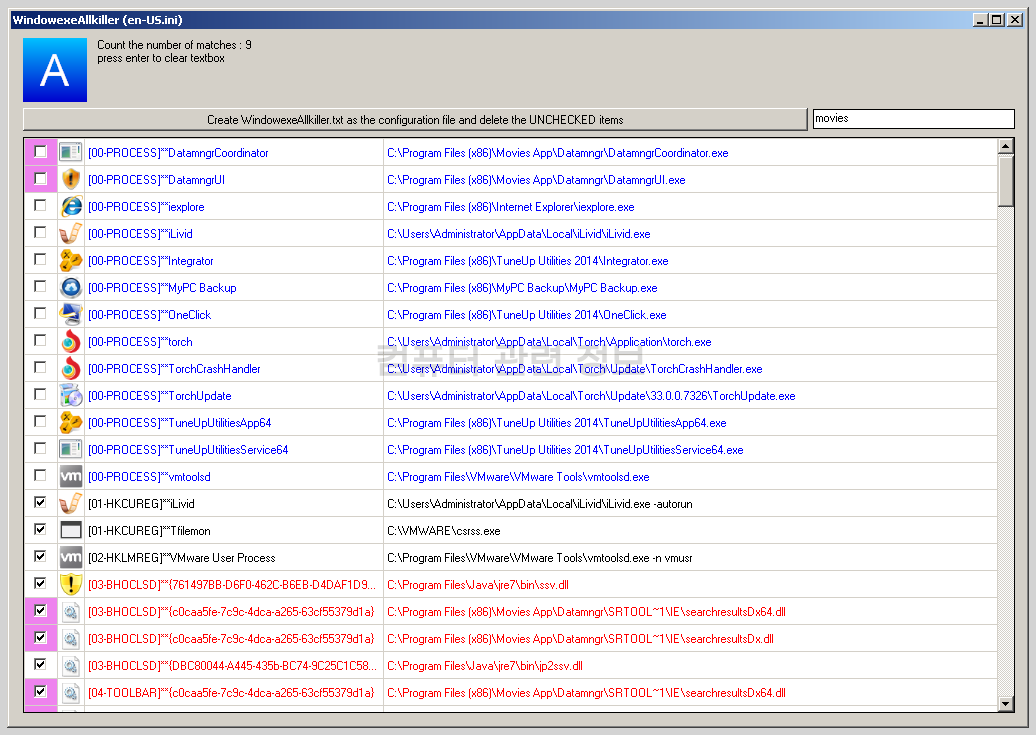Click the Tfilemon window icon
1036x735 pixels.
click(71, 531)
